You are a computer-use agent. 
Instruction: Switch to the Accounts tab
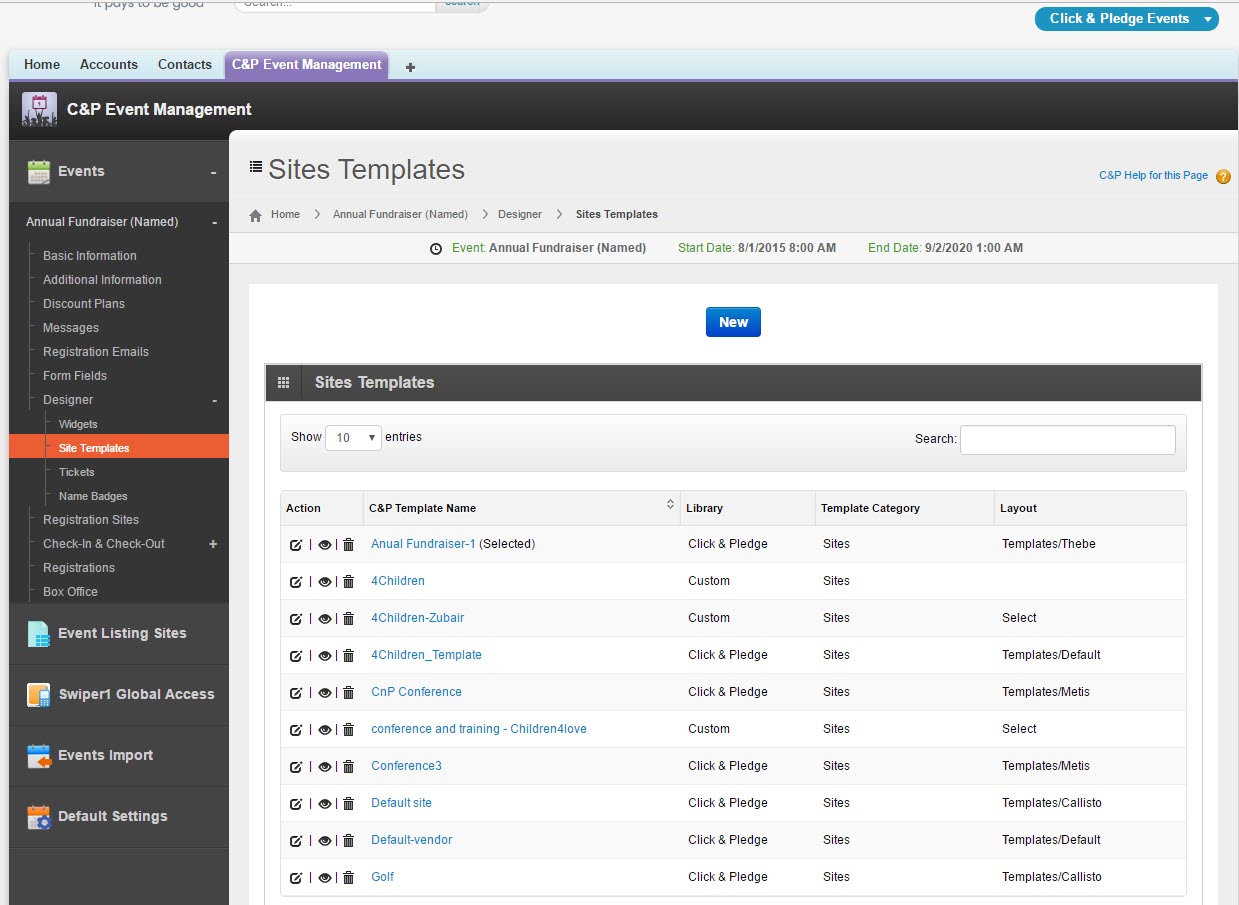pyautogui.click(x=109, y=64)
